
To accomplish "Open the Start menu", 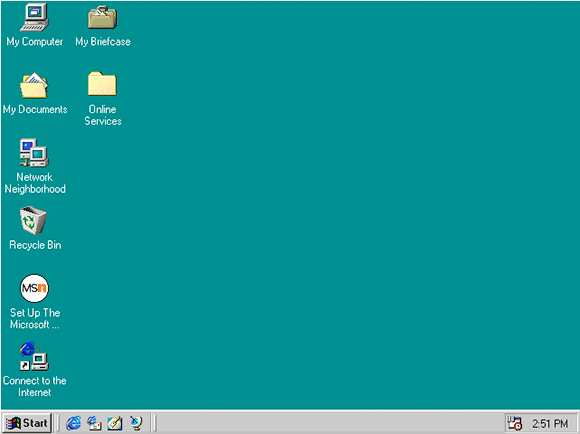I will (x=27, y=423).
